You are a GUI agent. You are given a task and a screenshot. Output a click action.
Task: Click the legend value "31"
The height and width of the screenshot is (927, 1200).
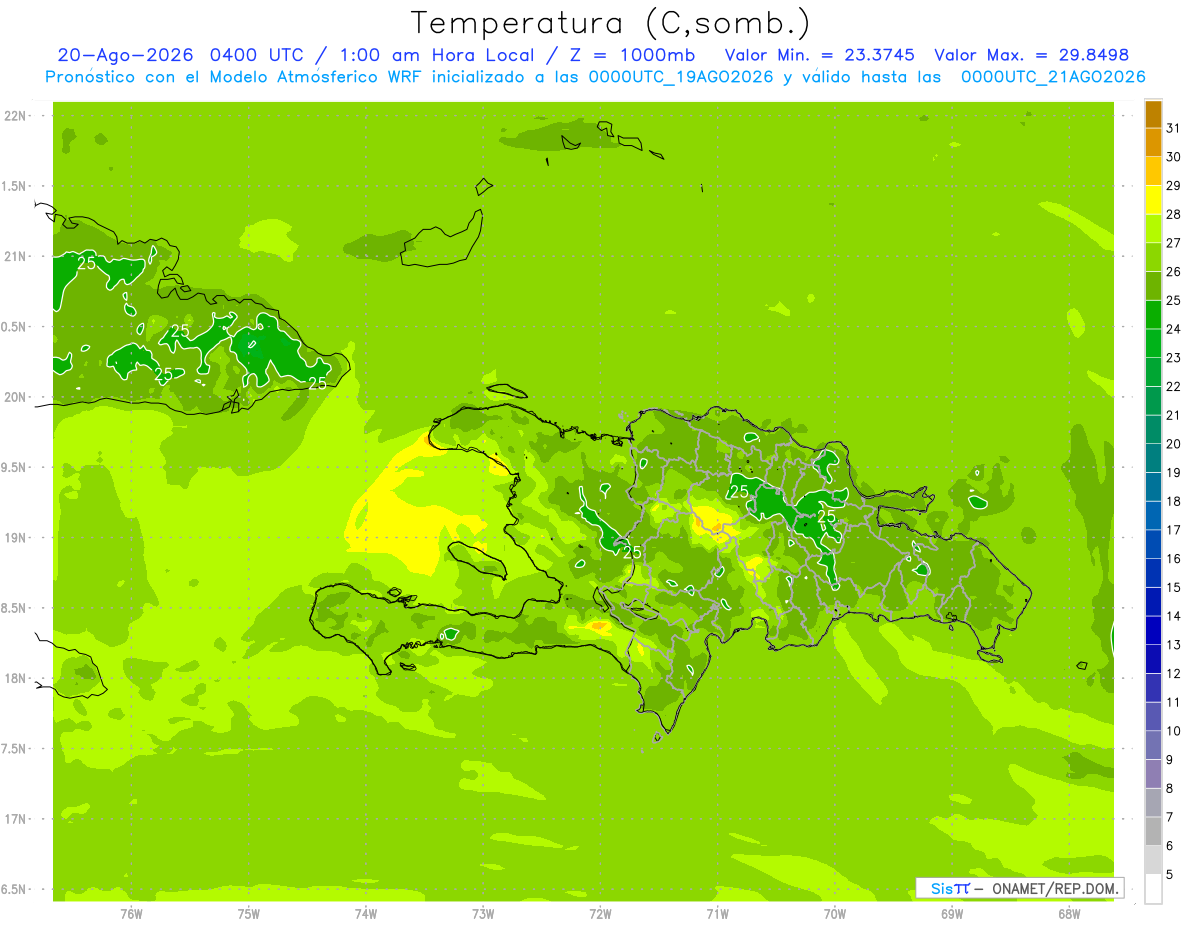point(1174,128)
